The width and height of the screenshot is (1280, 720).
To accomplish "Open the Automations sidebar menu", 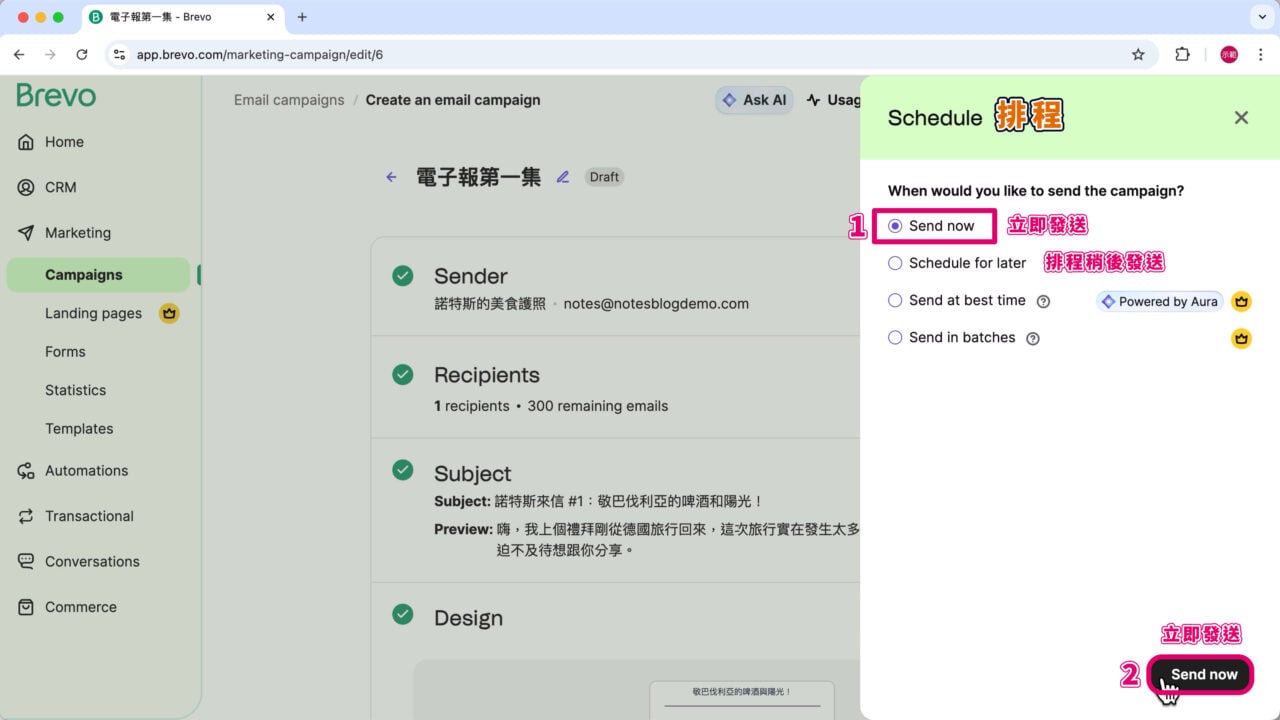I will 86,470.
